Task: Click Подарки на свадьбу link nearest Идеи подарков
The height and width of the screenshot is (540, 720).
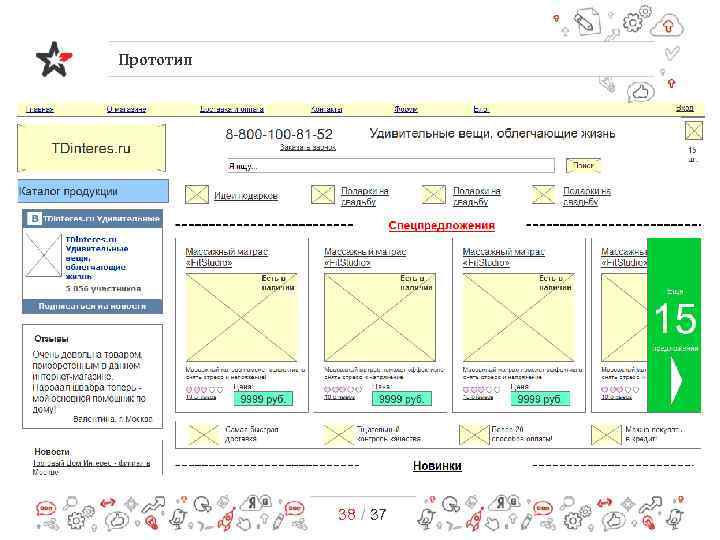Action: 365,196
